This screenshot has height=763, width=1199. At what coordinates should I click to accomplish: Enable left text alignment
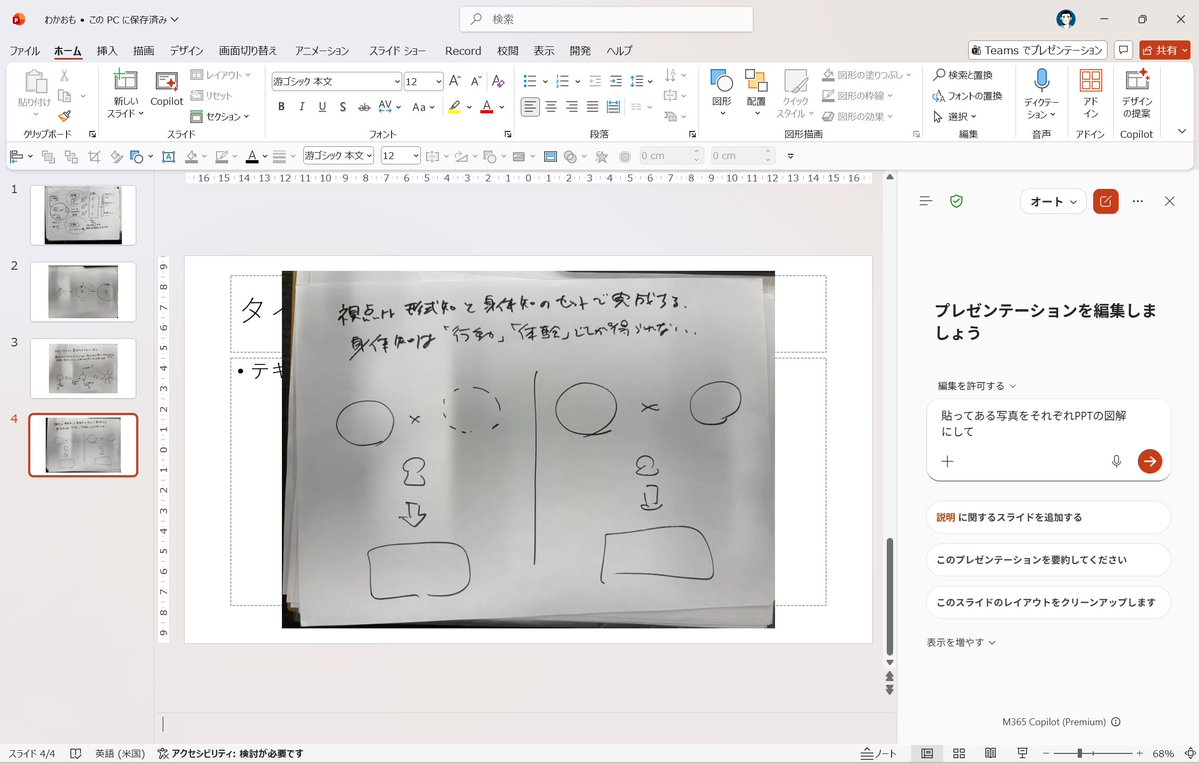coord(530,107)
